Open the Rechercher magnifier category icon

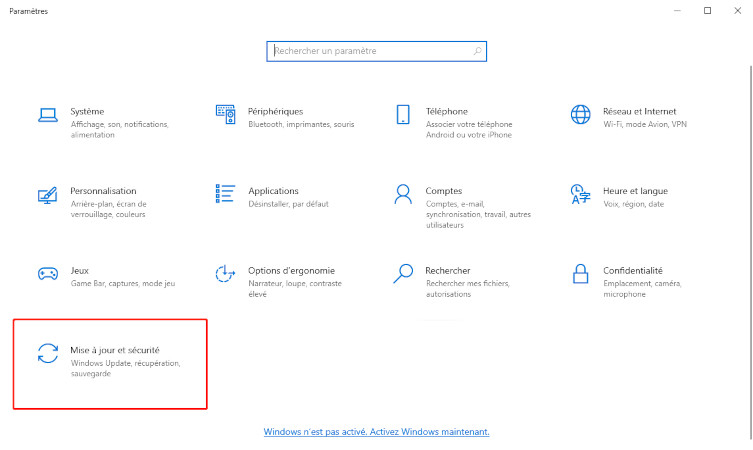click(403, 273)
